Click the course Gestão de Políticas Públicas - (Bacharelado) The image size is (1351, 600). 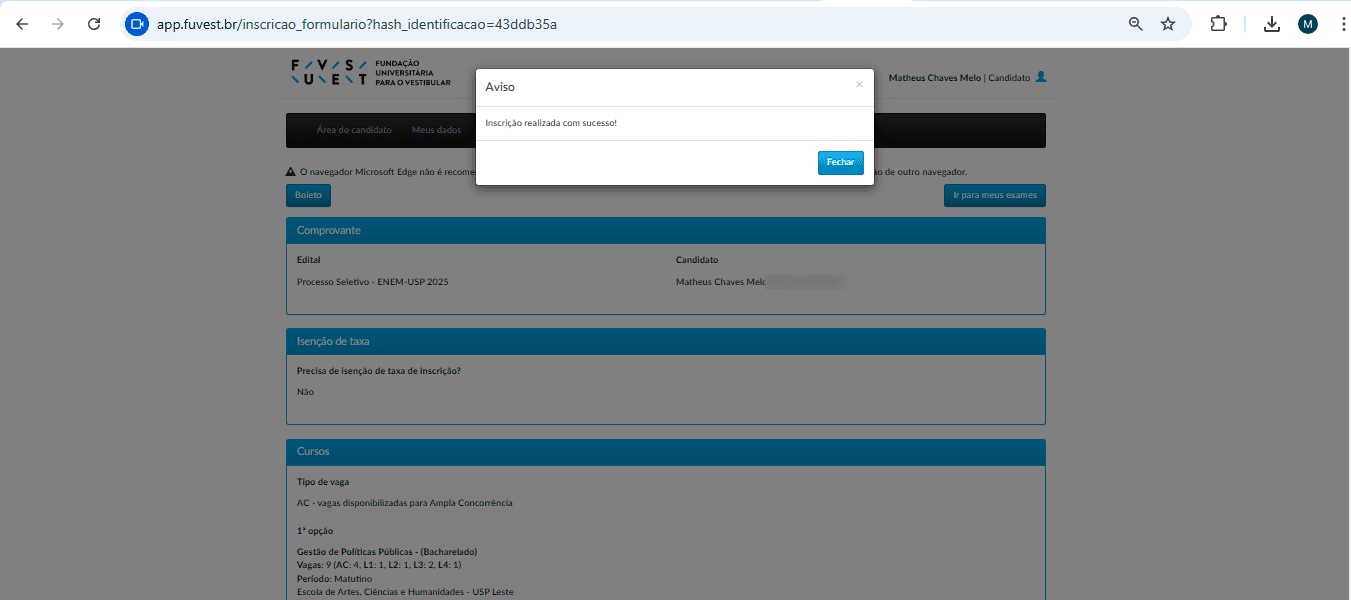pos(387,552)
